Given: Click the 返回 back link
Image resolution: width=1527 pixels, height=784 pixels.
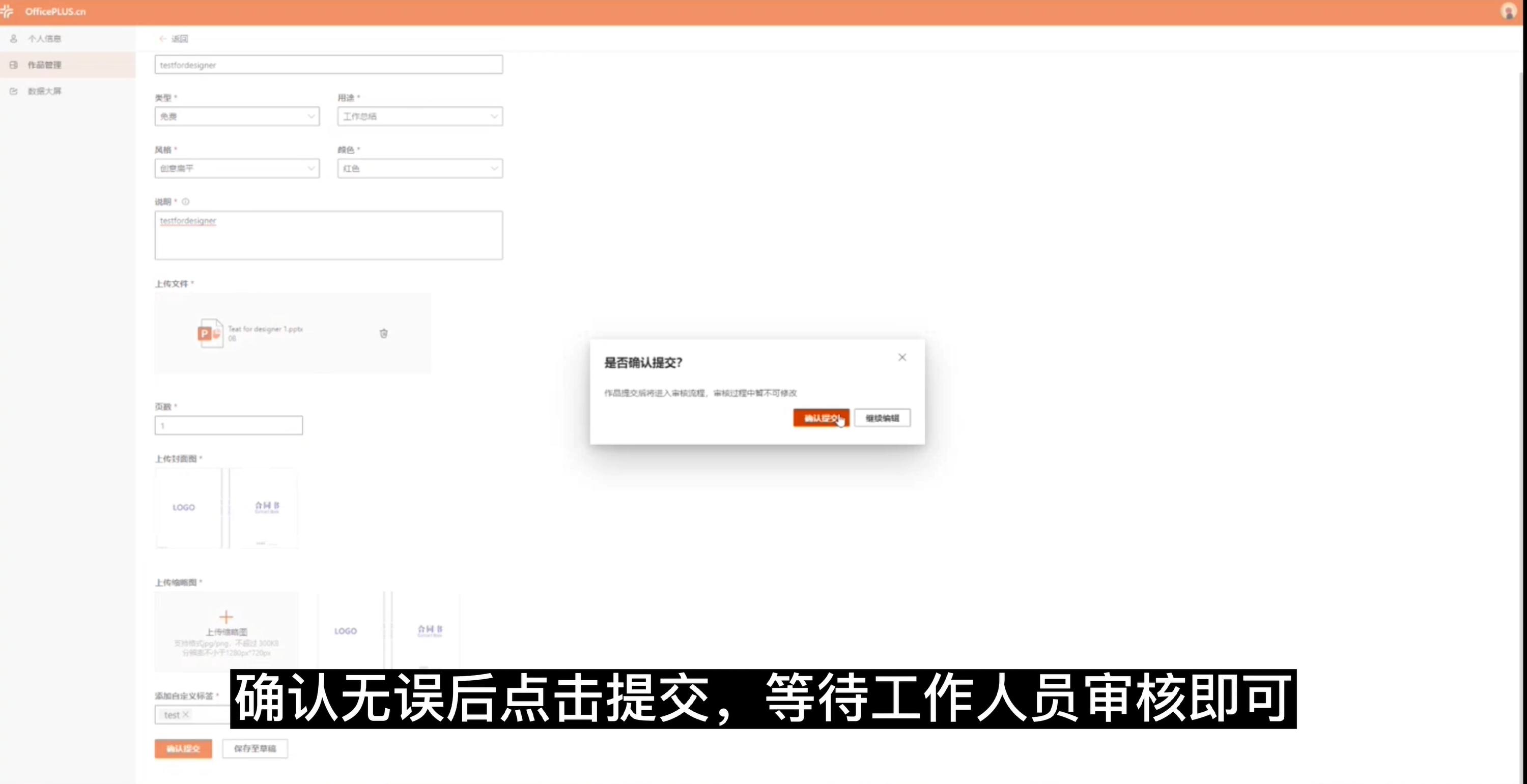Looking at the screenshot, I should (x=174, y=39).
